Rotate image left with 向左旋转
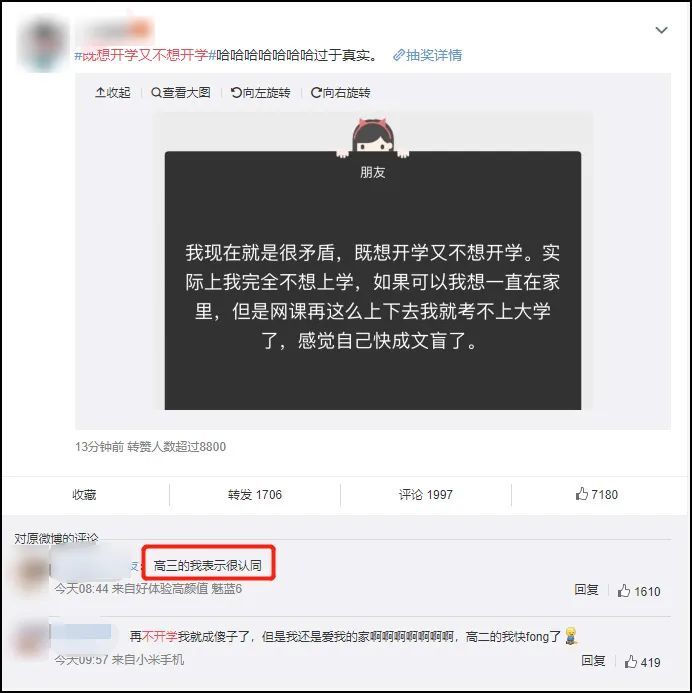 (260, 92)
